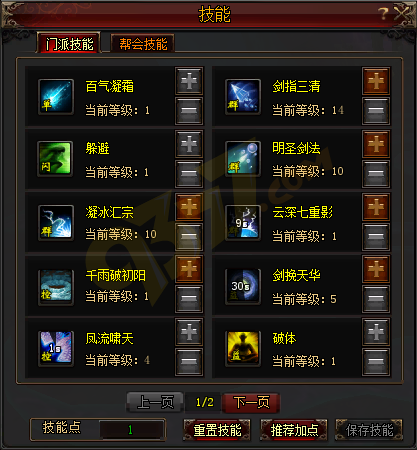This screenshot has height=450, width=417.
Task: Select the 凤流啸天 skill icon
Action: (x=56, y=348)
